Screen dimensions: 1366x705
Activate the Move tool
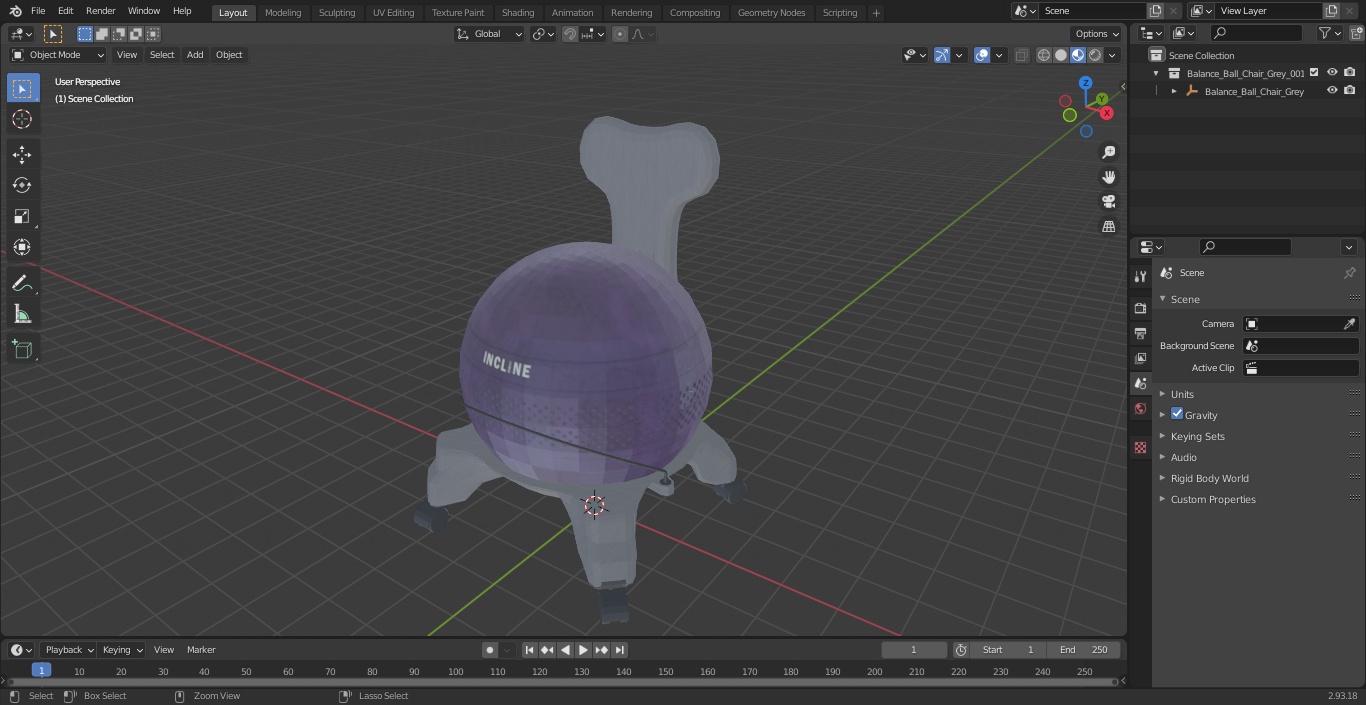pos(22,154)
